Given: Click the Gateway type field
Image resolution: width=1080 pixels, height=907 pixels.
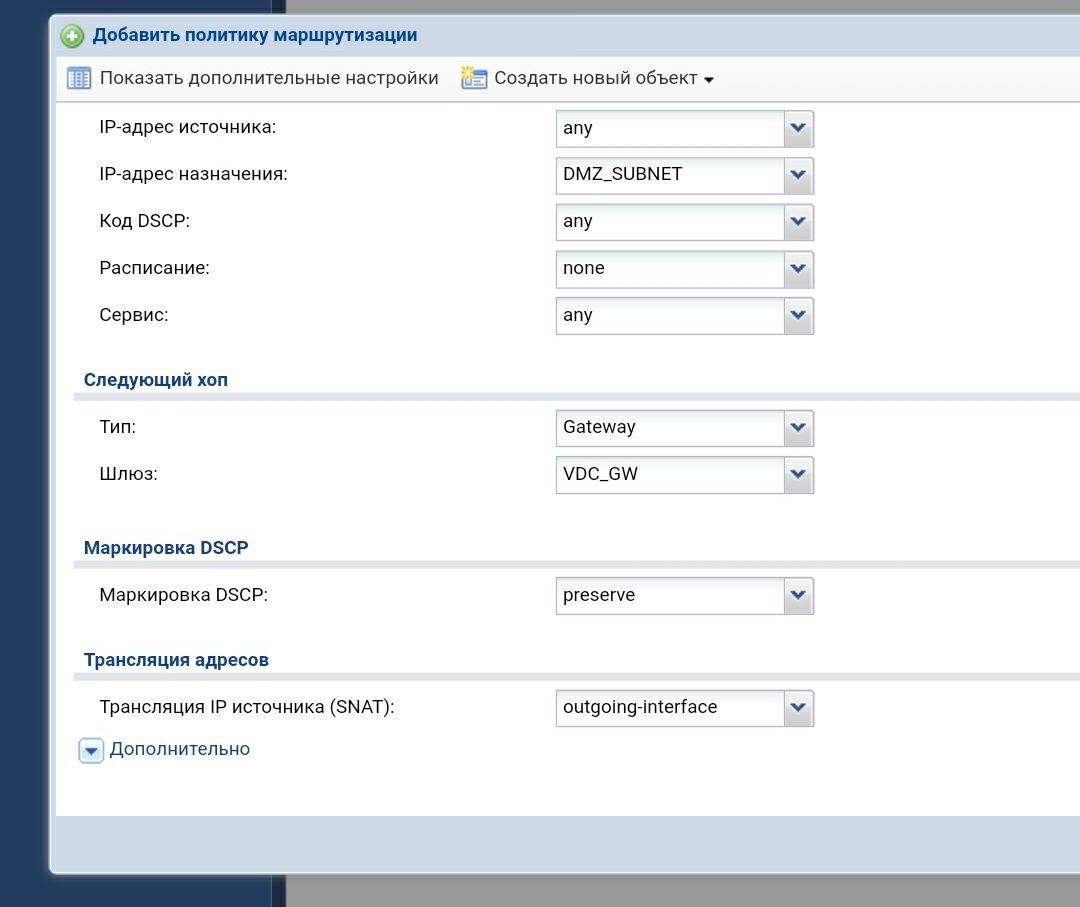Looking at the screenshot, I should [670, 428].
